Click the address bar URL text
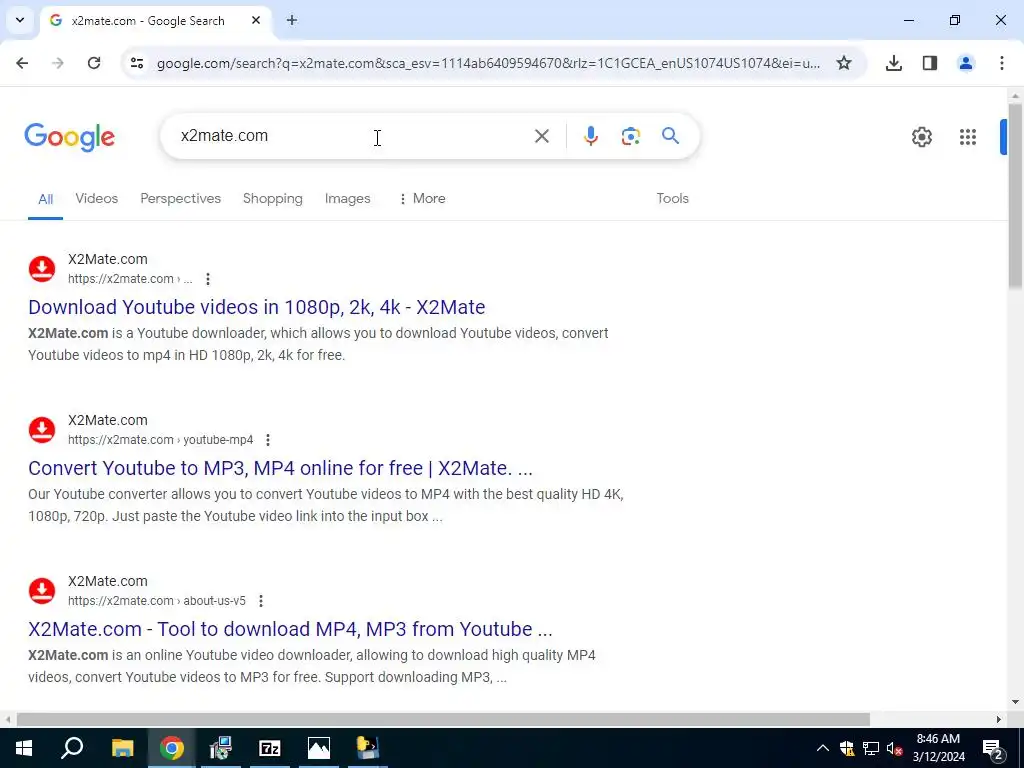 click(x=488, y=63)
